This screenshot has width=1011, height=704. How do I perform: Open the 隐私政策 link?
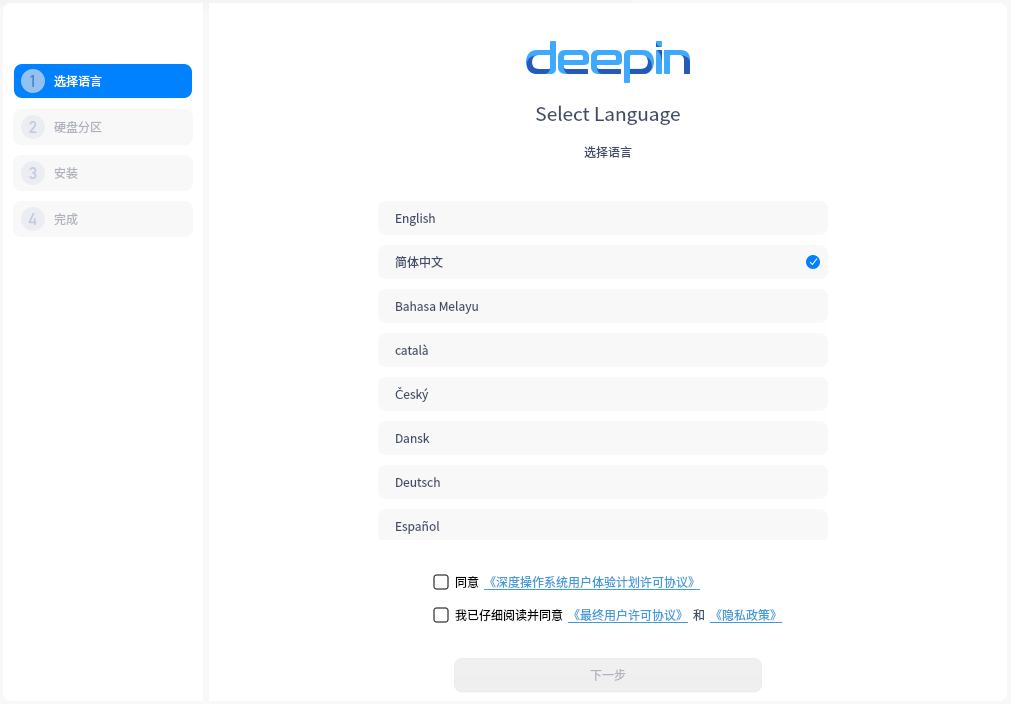(745, 615)
